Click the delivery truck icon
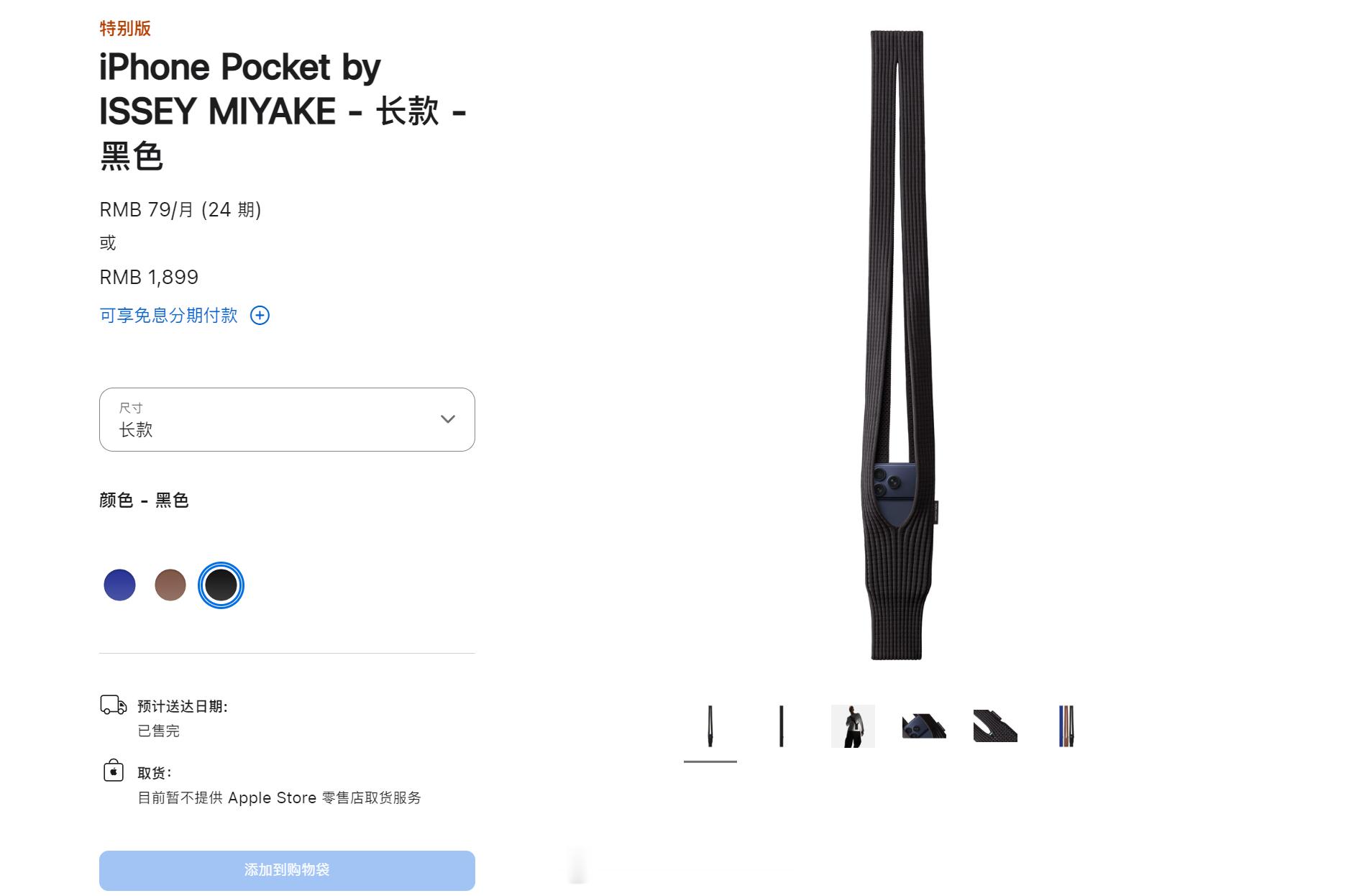This screenshot has width=1359, height=896. pos(113,705)
